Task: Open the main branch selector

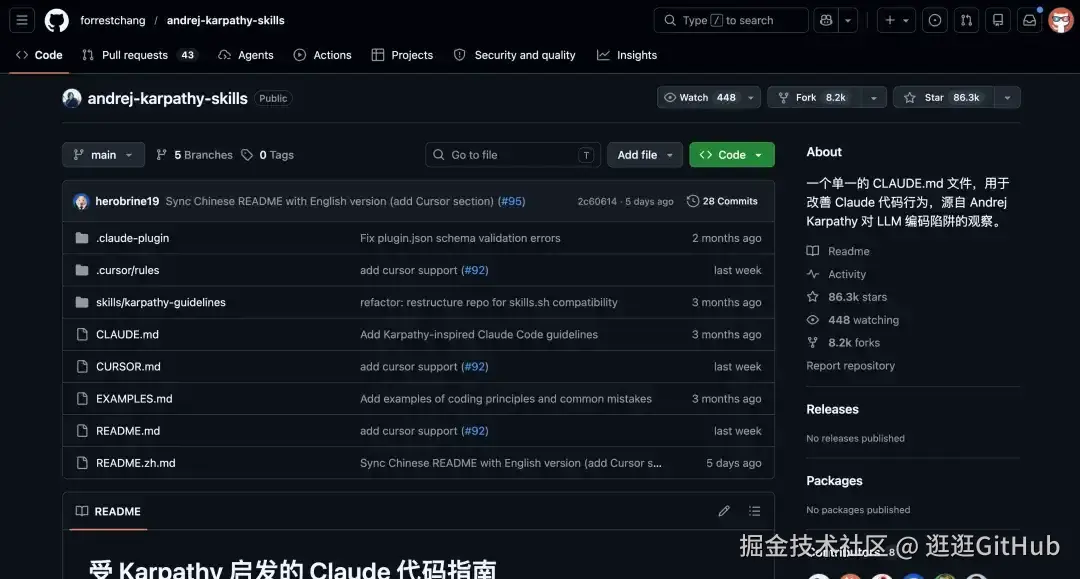Action: pyautogui.click(x=103, y=155)
